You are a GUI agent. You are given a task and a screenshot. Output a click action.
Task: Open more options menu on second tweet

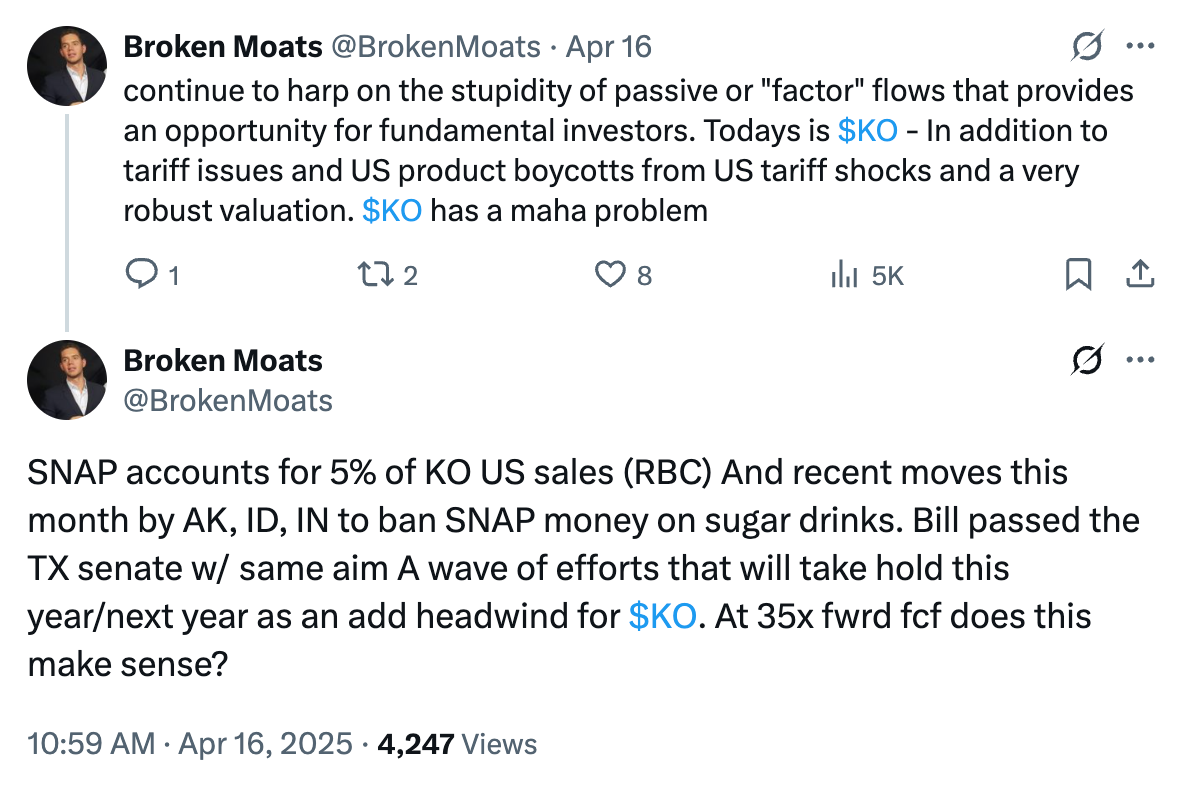(x=1140, y=360)
